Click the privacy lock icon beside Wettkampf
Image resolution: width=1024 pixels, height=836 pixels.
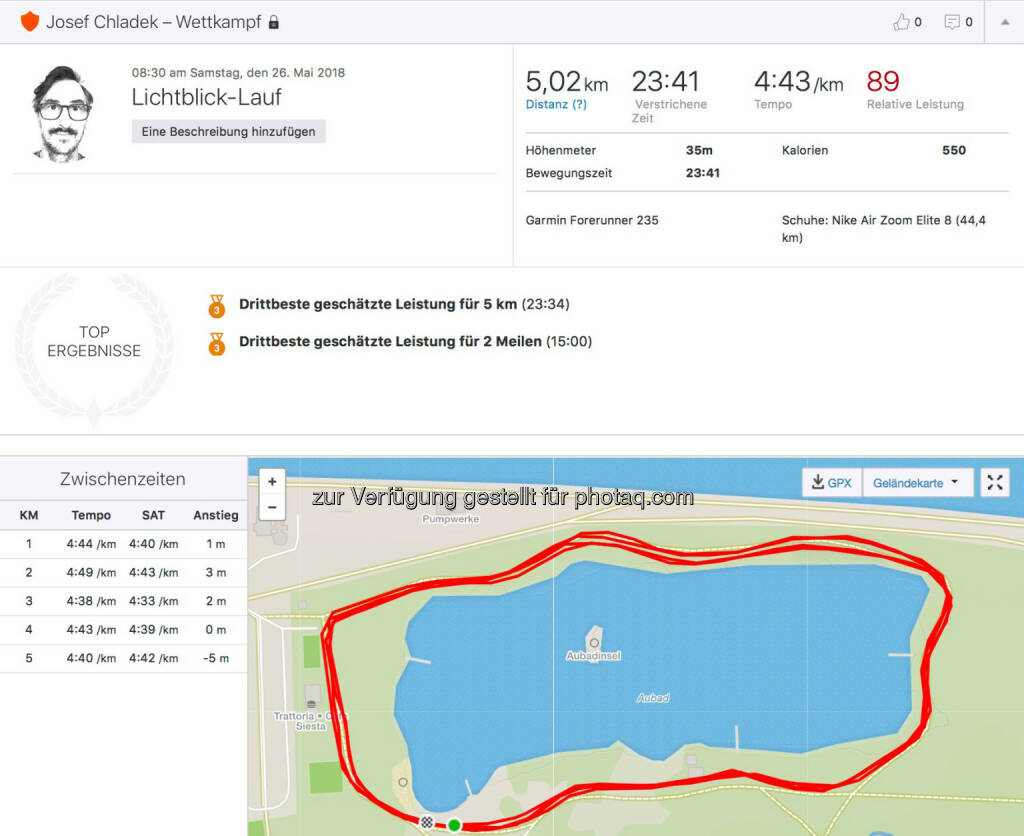pyautogui.click(x=274, y=22)
